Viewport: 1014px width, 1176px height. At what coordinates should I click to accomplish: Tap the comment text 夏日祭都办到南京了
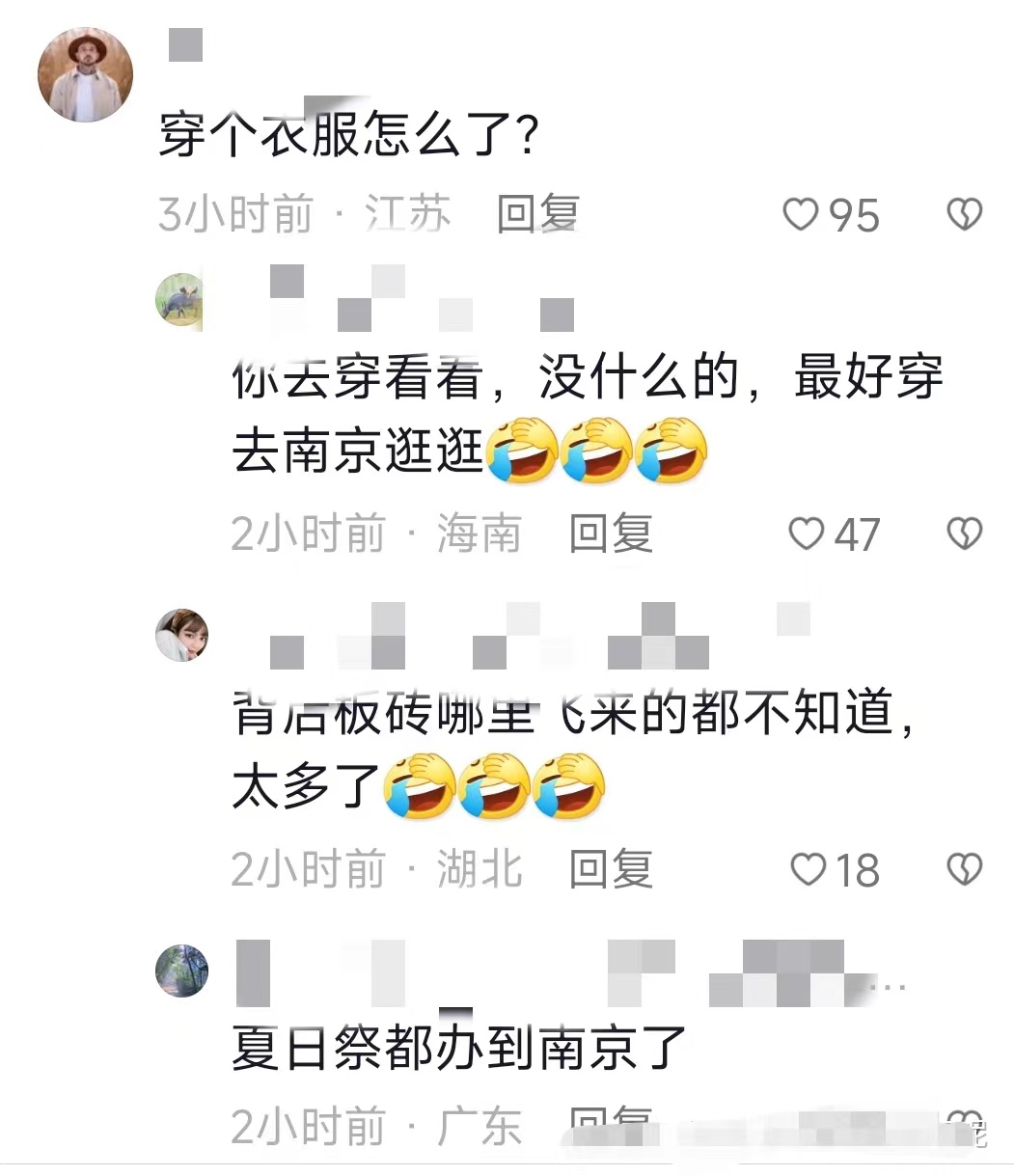pyautogui.click(x=459, y=1048)
